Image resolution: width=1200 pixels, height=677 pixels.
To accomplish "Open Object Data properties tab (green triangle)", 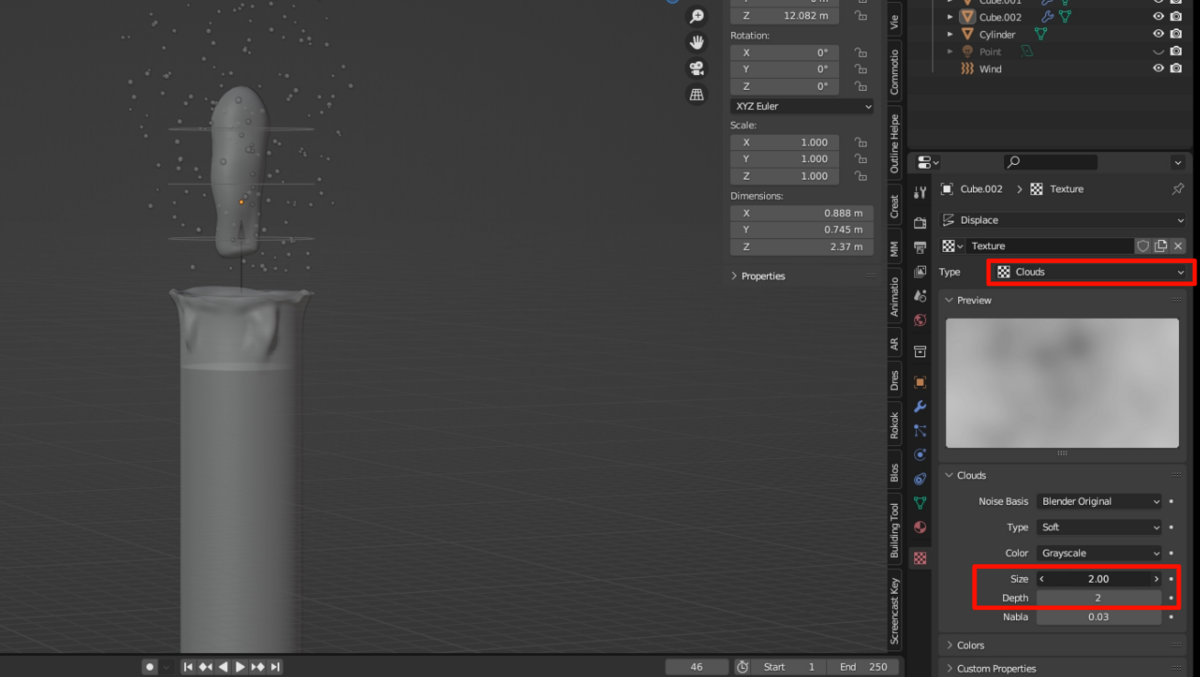I will coord(920,503).
